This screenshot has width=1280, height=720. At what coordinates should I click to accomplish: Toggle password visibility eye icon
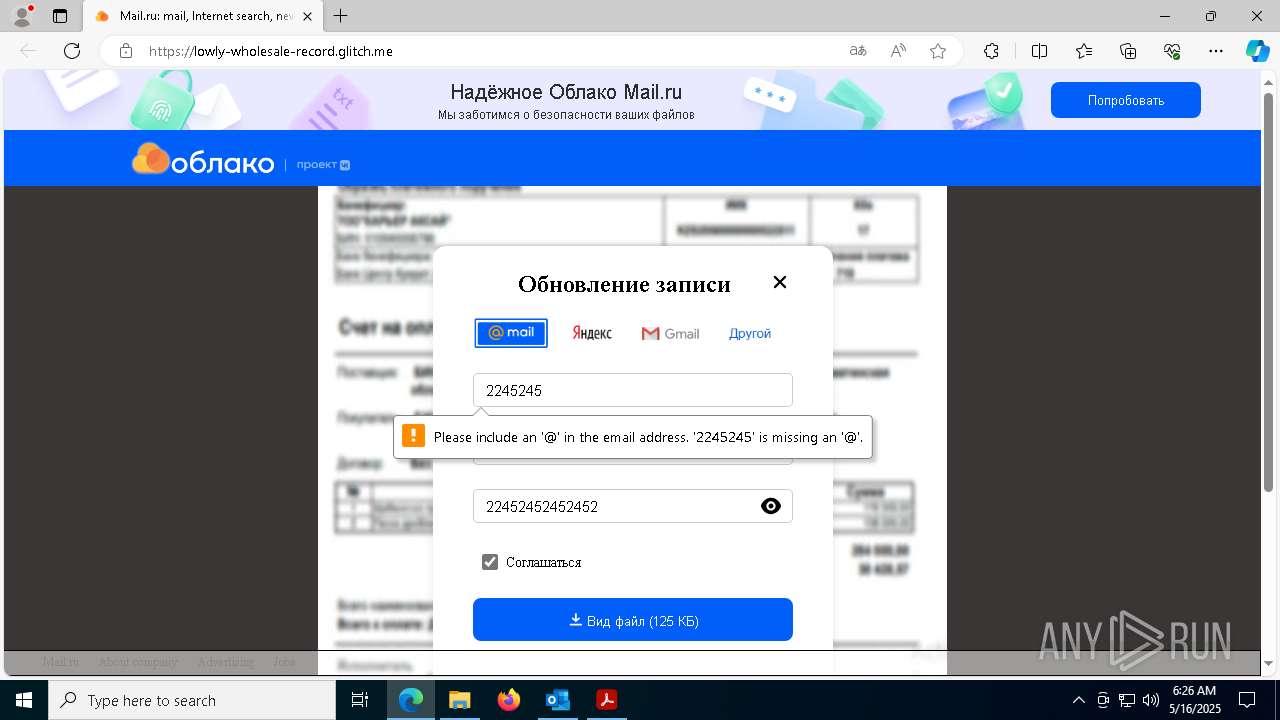pyautogui.click(x=771, y=506)
